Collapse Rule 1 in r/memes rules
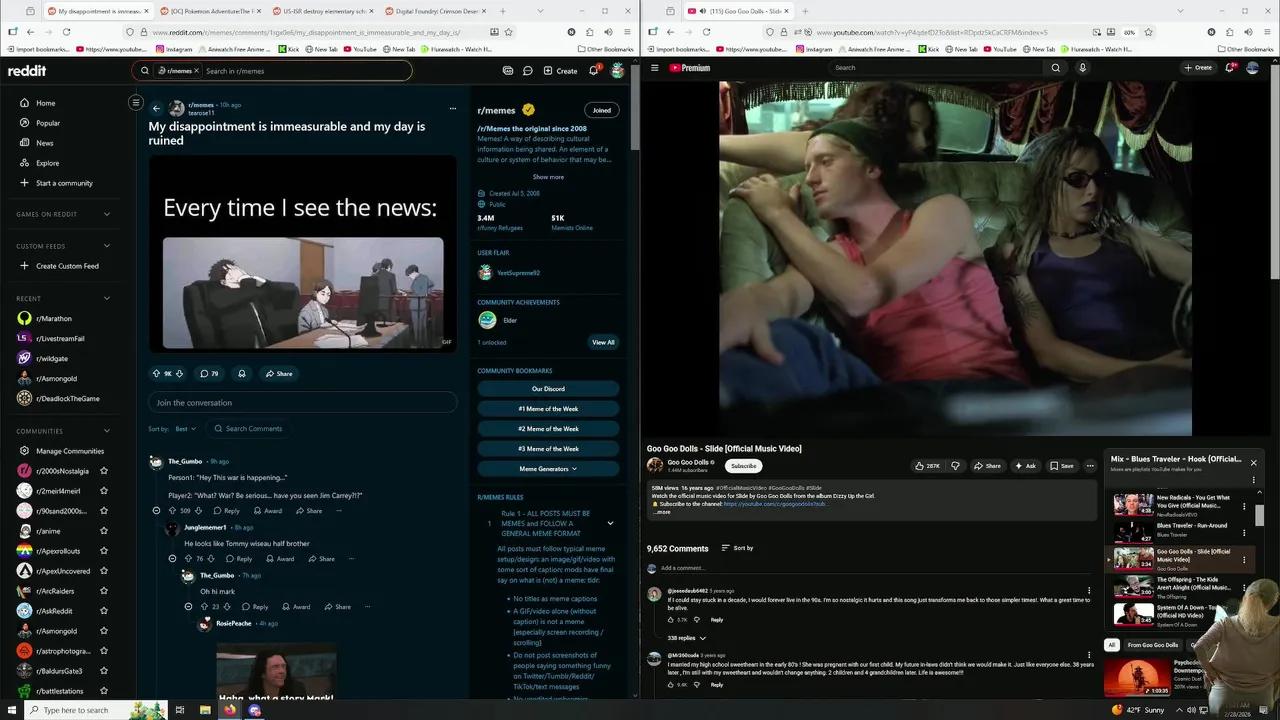 (610, 523)
